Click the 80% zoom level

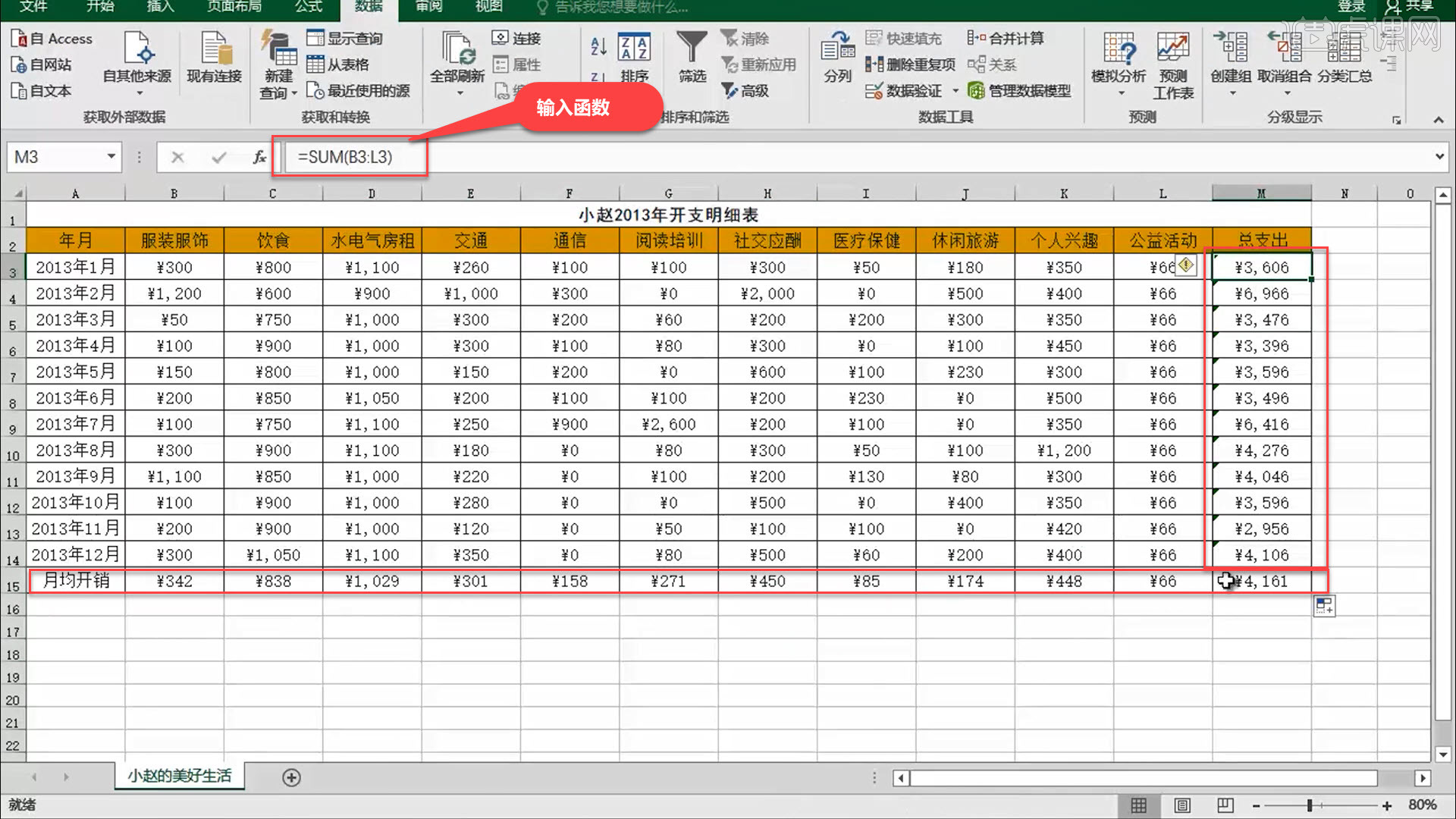click(1422, 805)
